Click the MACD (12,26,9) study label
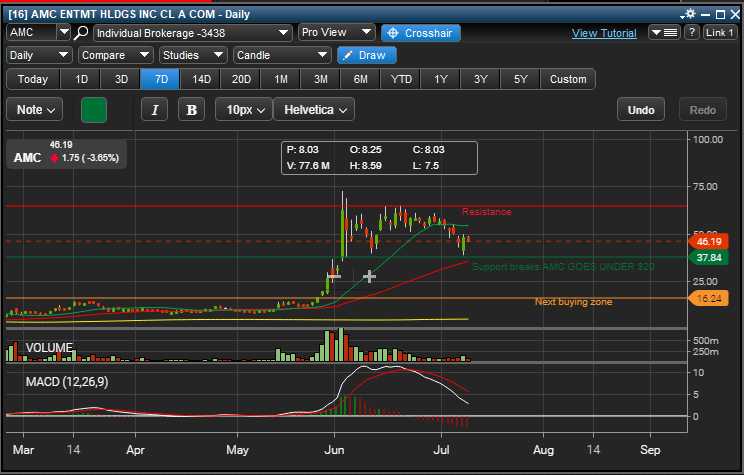 [x=67, y=382]
